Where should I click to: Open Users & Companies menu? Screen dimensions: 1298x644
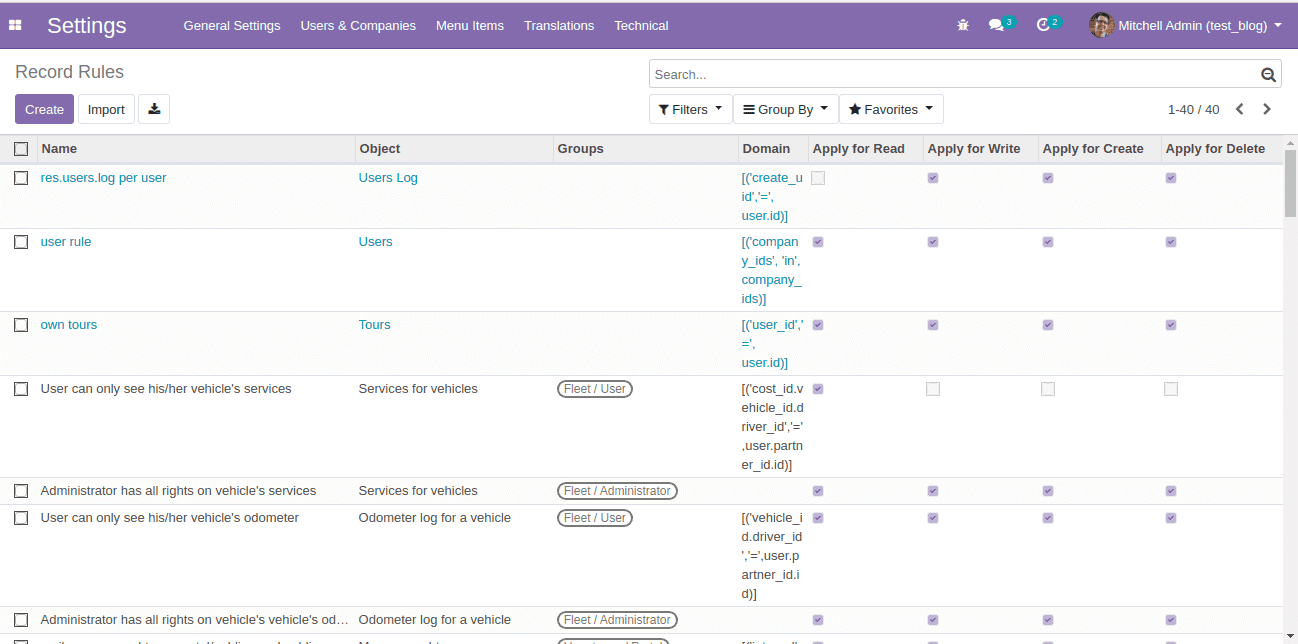point(358,25)
